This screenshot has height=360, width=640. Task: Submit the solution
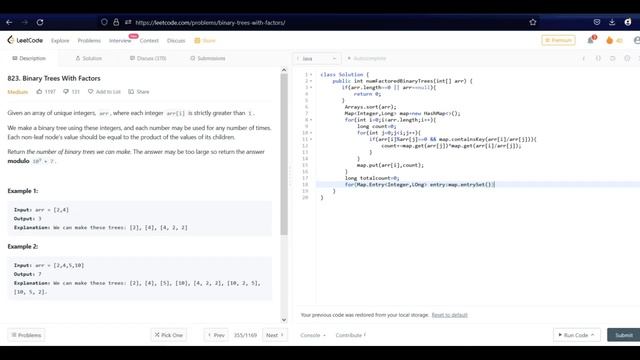click(x=624, y=335)
